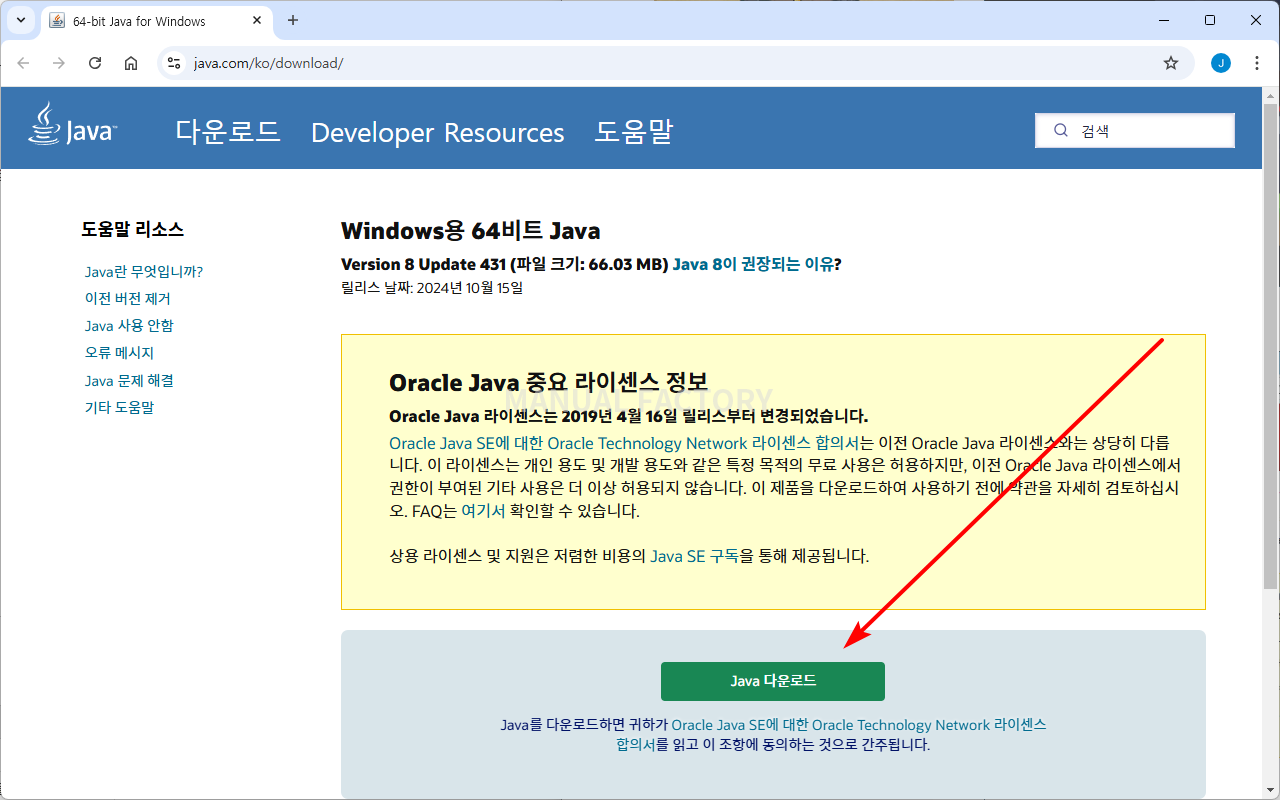Open site information icon in address bar

(174, 63)
